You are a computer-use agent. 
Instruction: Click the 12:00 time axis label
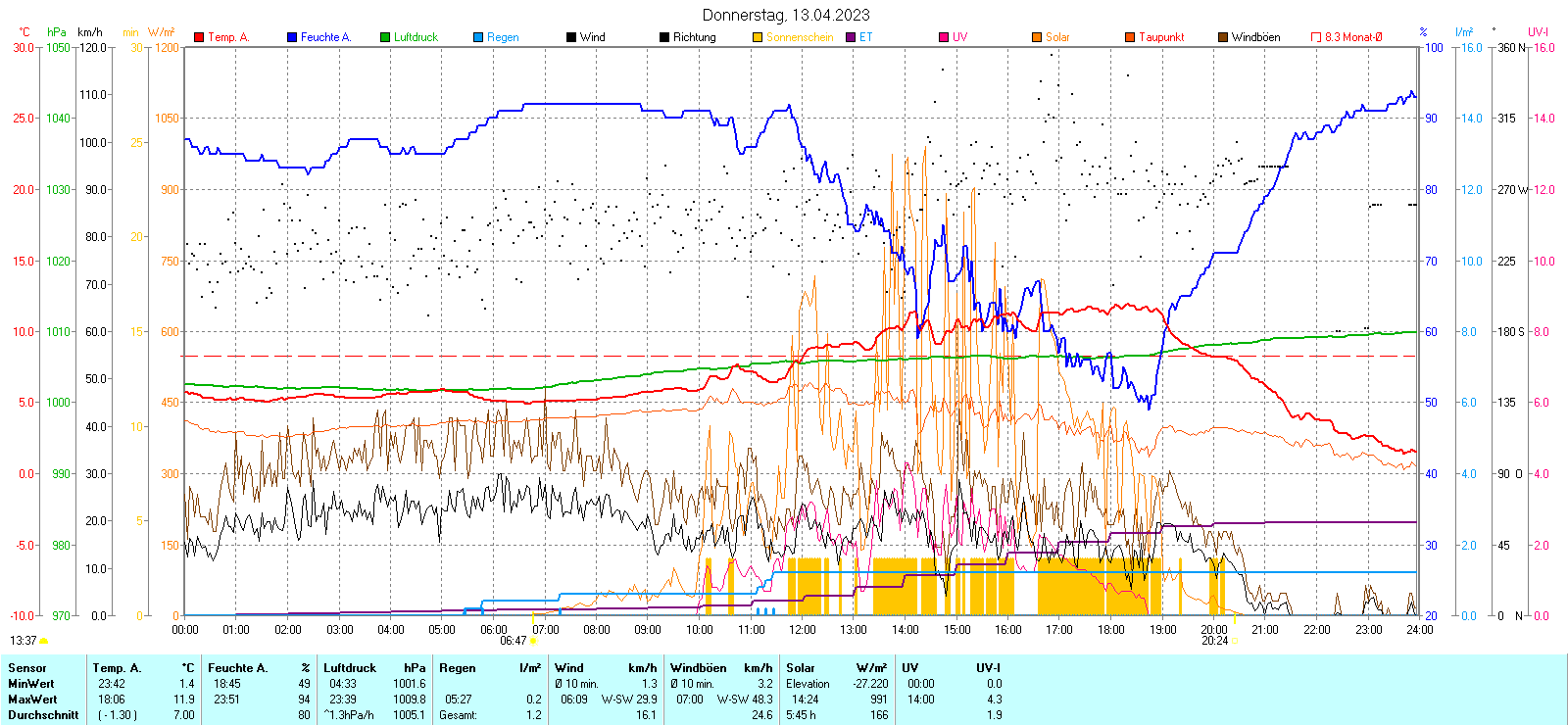pyautogui.click(x=803, y=629)
